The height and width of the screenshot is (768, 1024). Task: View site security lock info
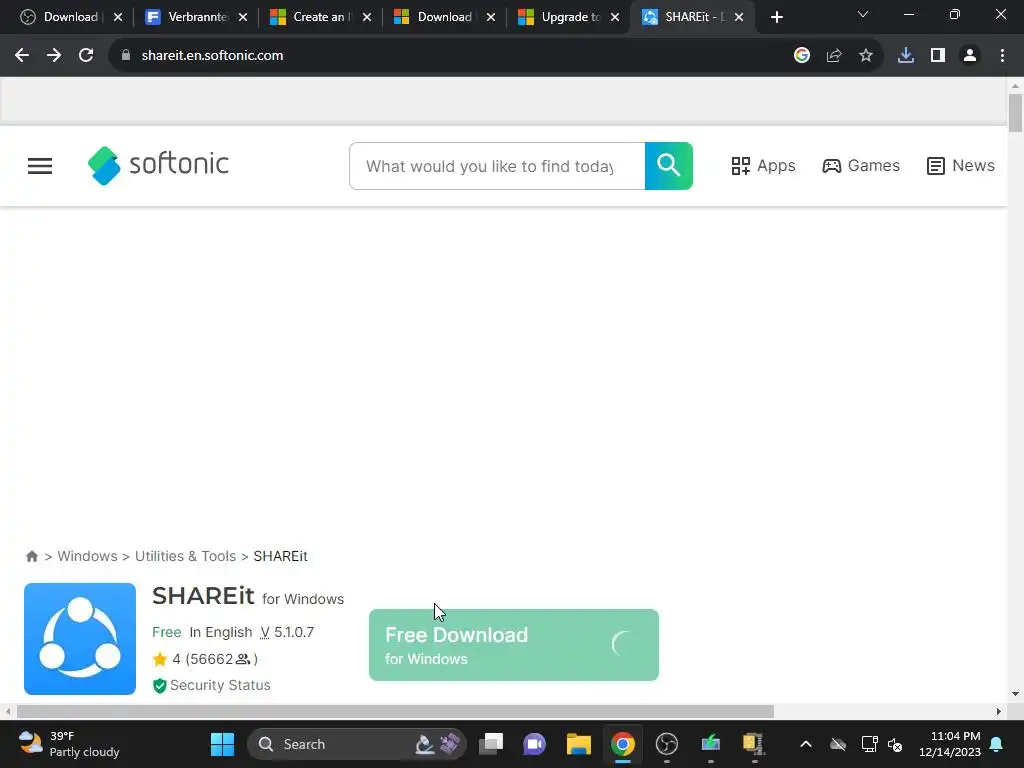[126, 56]
